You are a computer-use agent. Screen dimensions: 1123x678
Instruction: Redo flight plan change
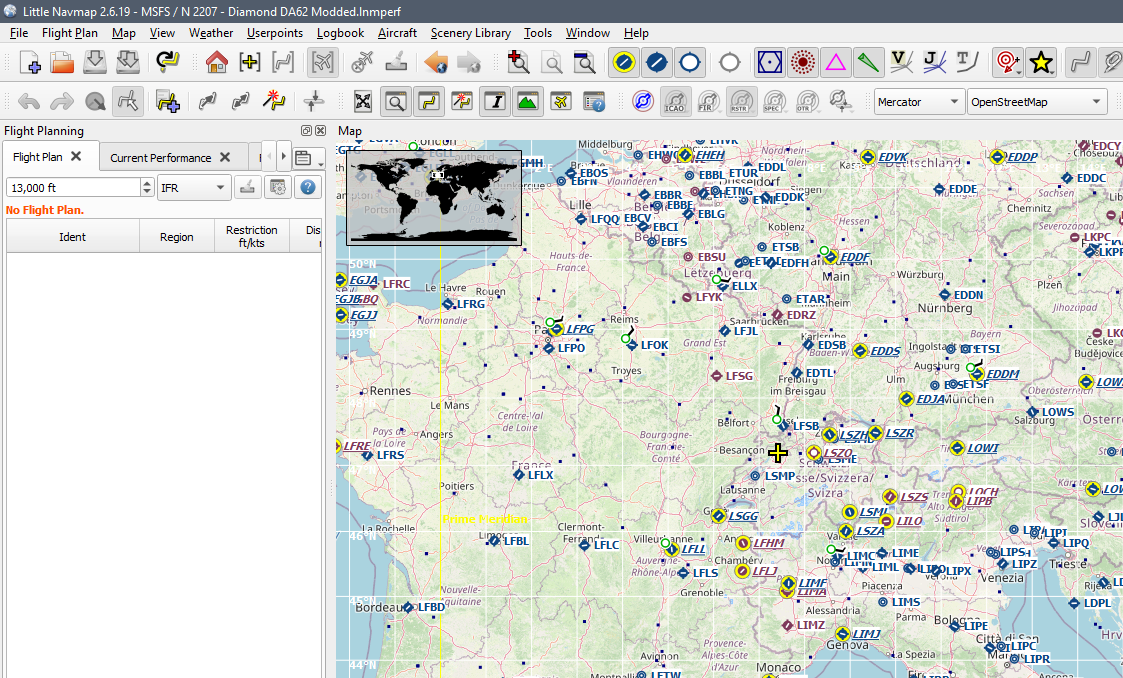[x=62, y=102]
